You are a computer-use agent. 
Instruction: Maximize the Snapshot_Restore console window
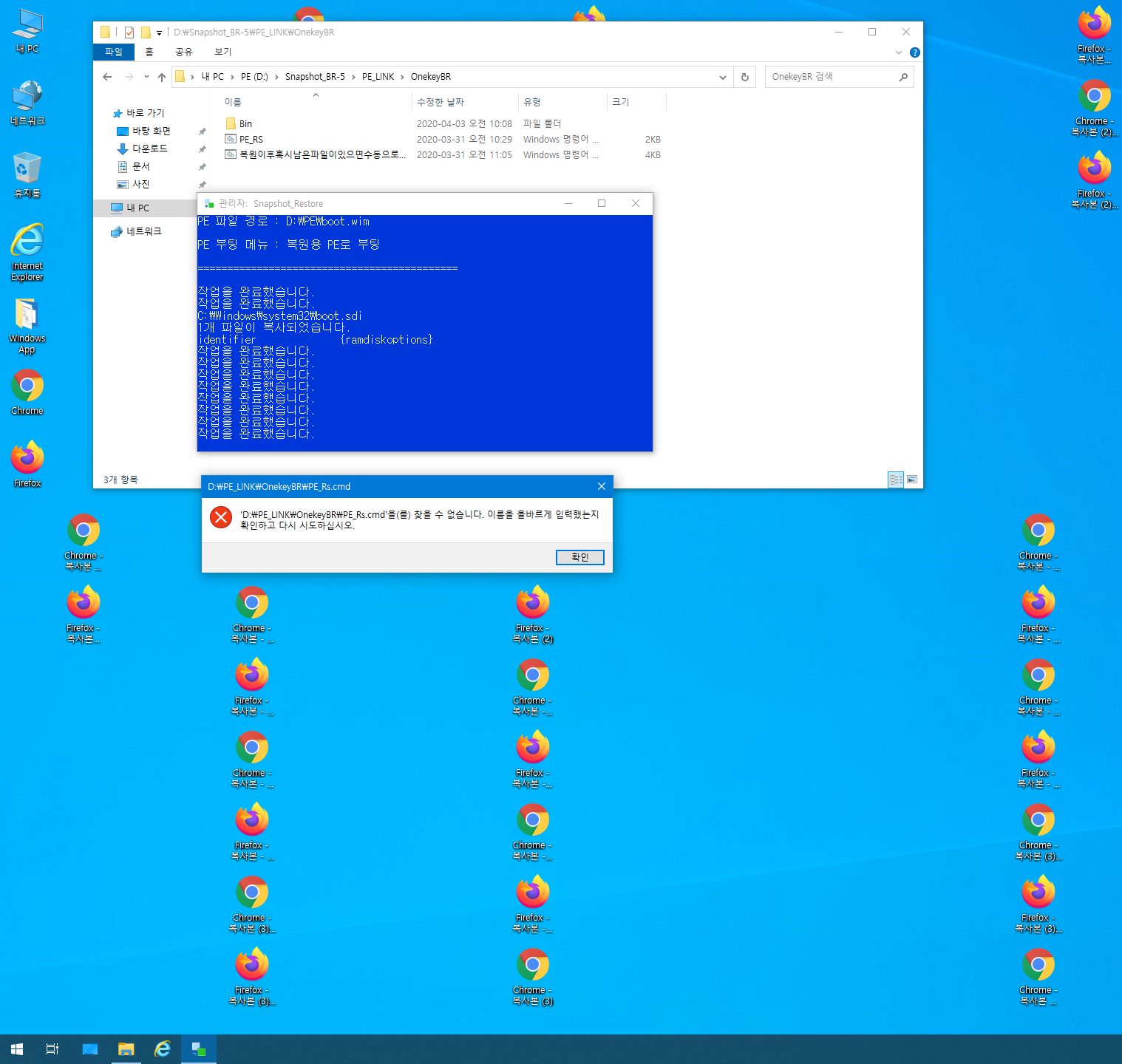602,203
